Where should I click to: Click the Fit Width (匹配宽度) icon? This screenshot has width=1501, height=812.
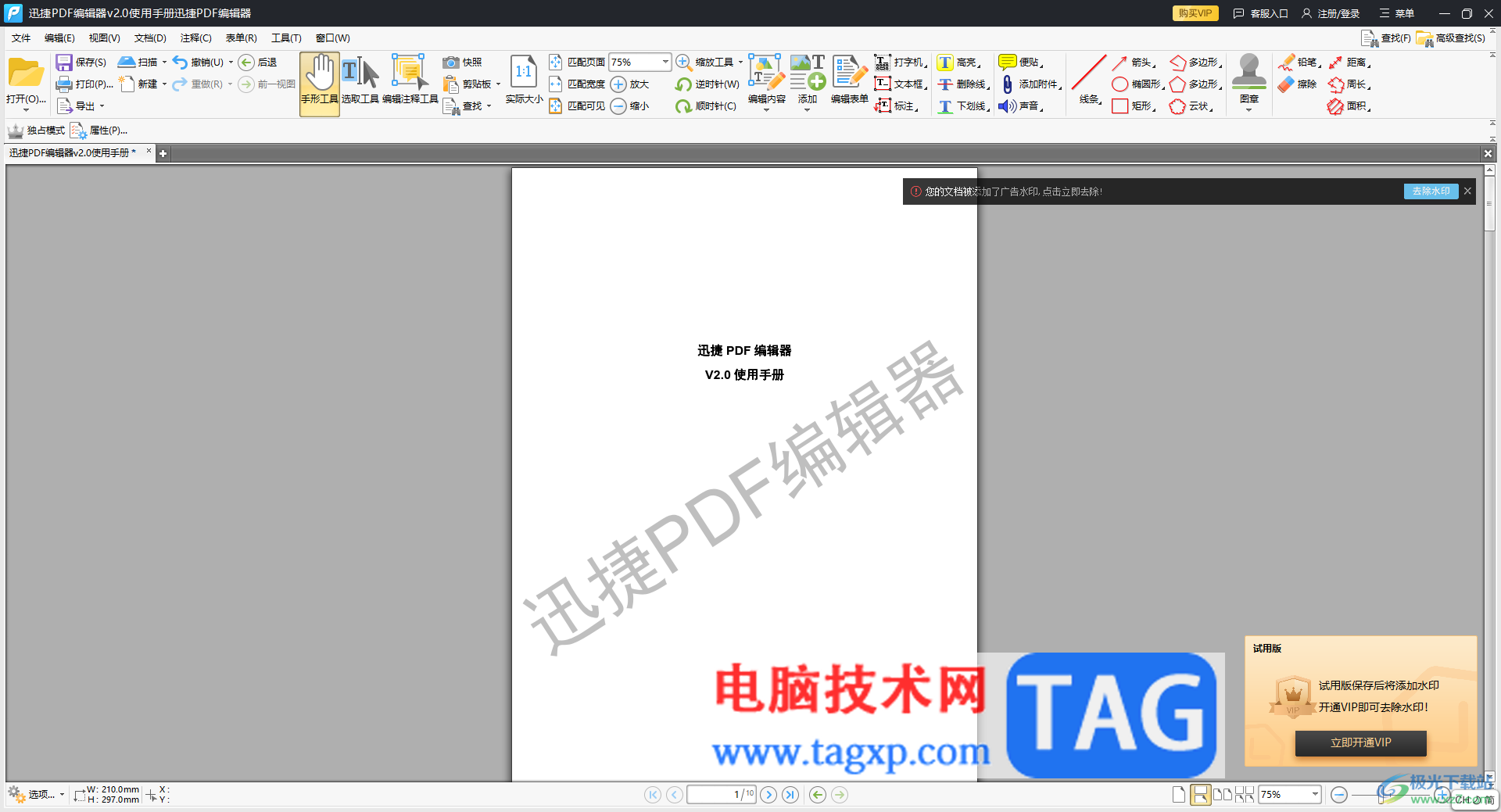555,84
